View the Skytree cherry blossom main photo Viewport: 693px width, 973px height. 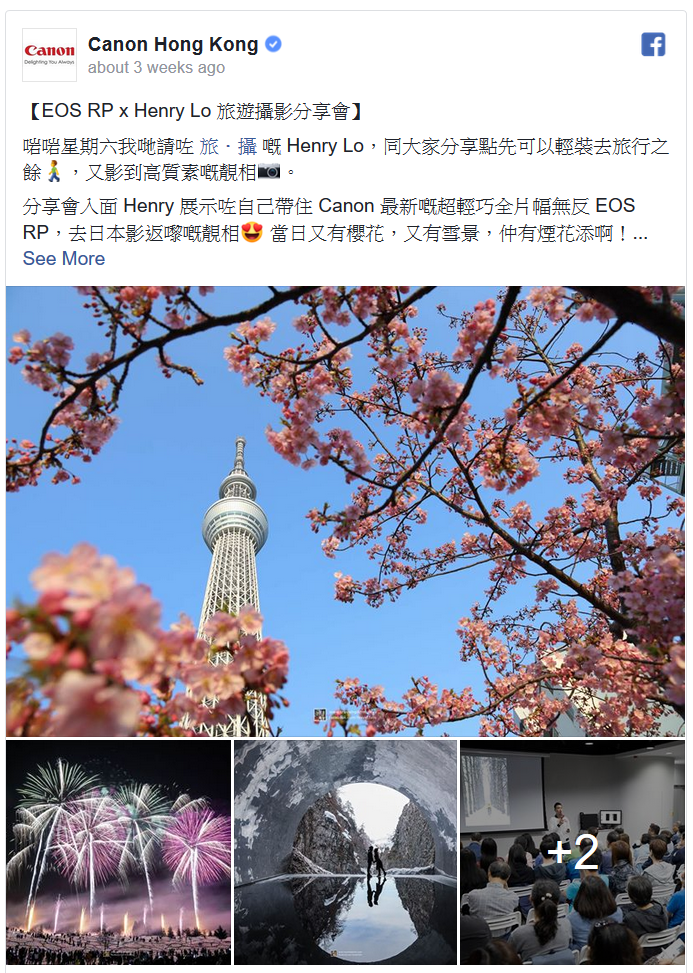[346, 511]
